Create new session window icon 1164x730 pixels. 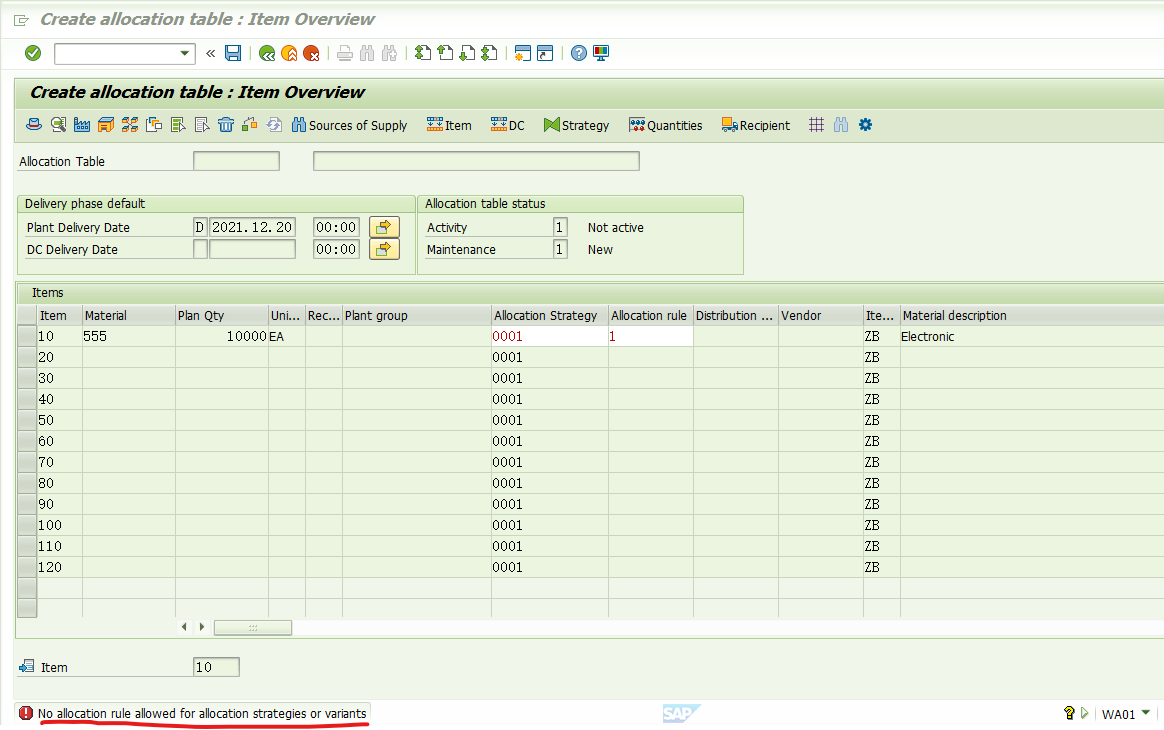coord(523,53)
